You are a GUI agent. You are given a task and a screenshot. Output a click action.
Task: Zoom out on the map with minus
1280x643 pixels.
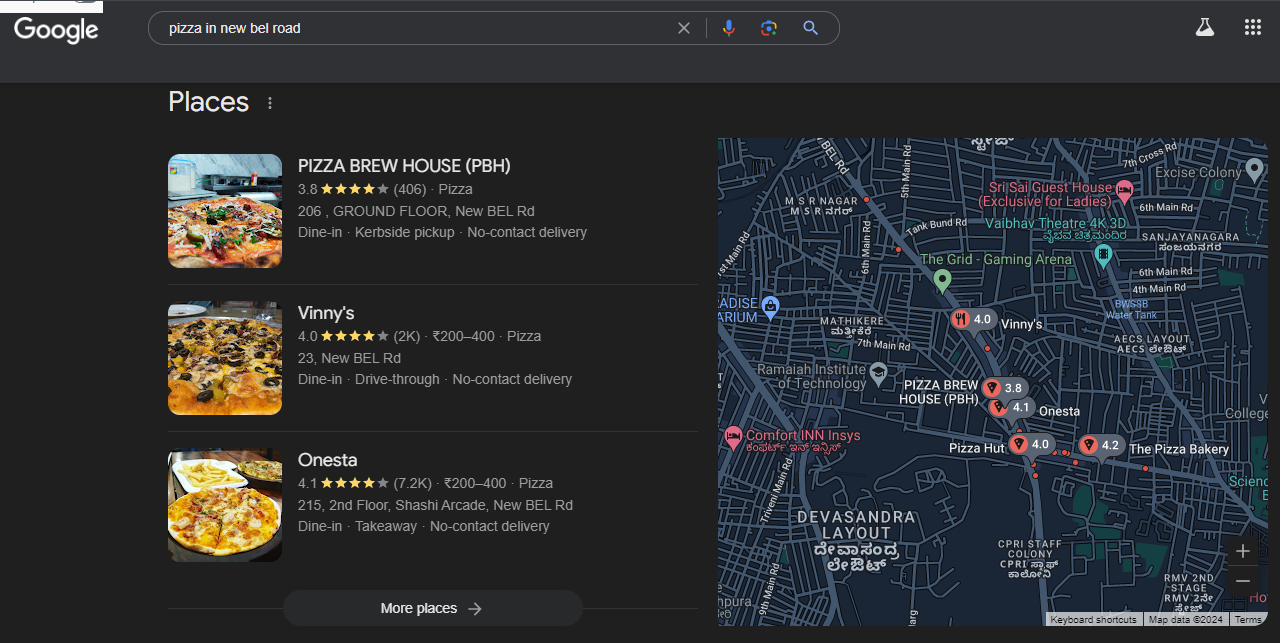pos(1243,581)
